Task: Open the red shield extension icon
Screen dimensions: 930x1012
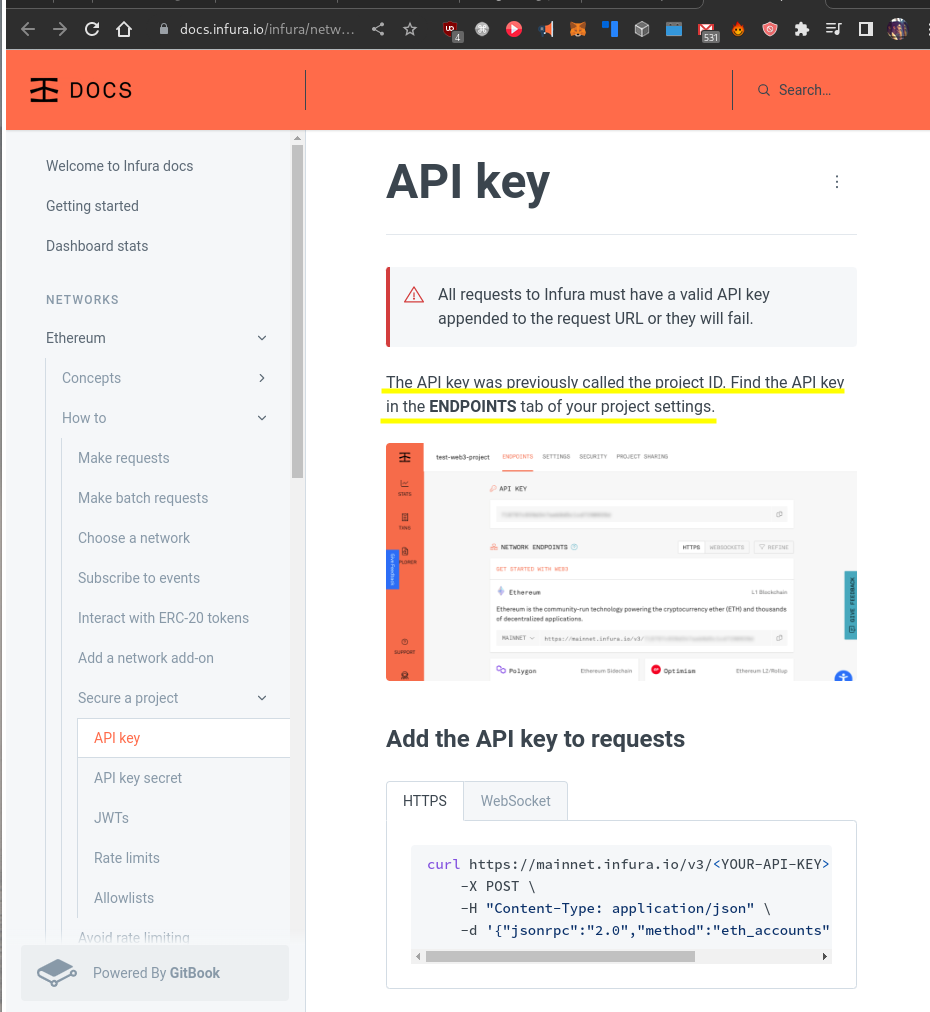Action: 769,29
